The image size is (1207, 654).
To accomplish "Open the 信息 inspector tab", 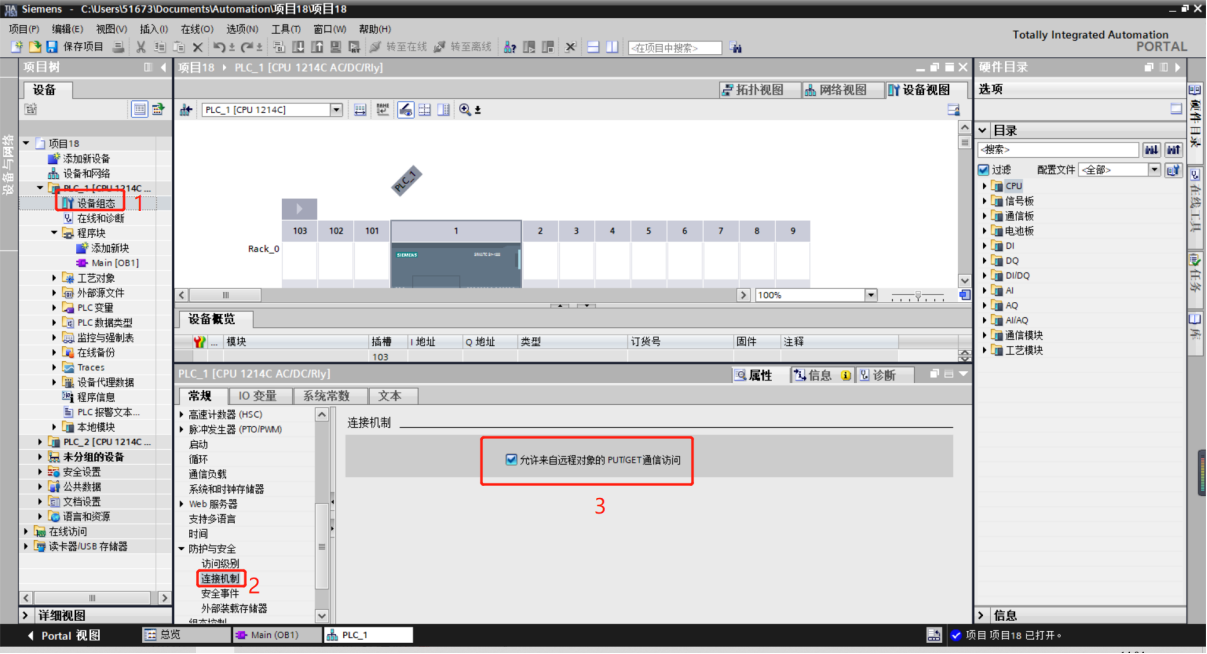I will (821, 375).
